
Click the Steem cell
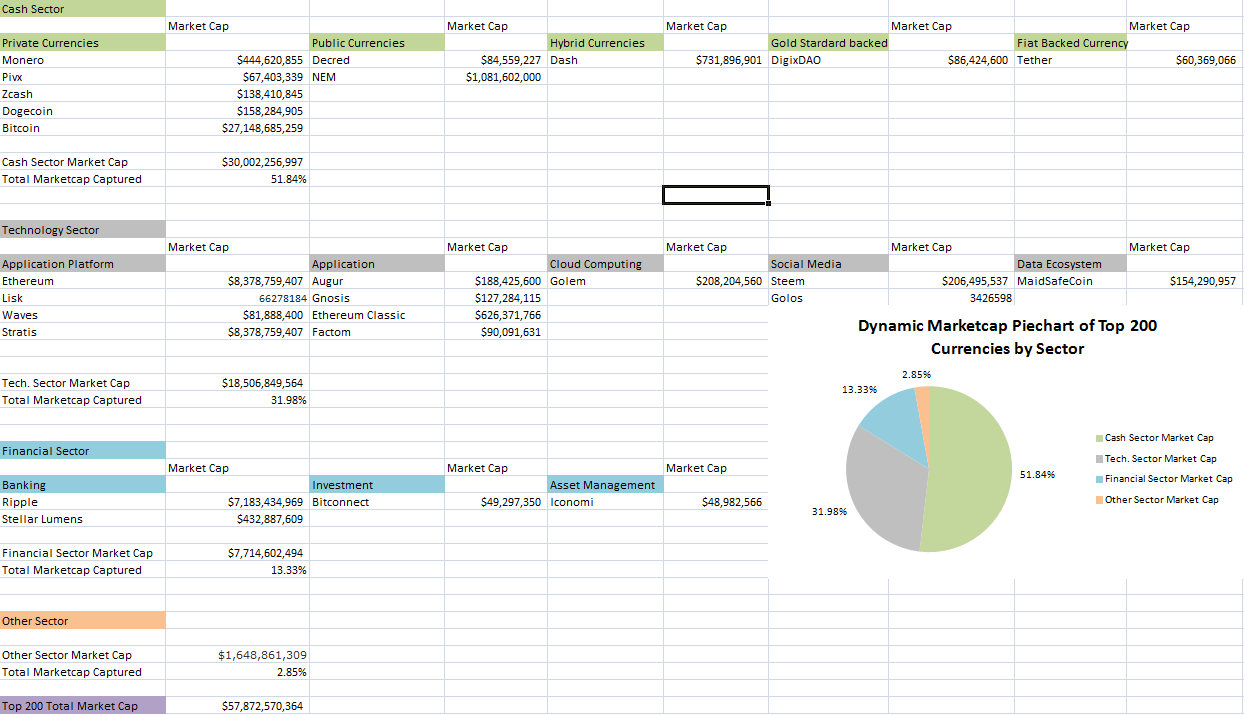(x=829, y=281)
